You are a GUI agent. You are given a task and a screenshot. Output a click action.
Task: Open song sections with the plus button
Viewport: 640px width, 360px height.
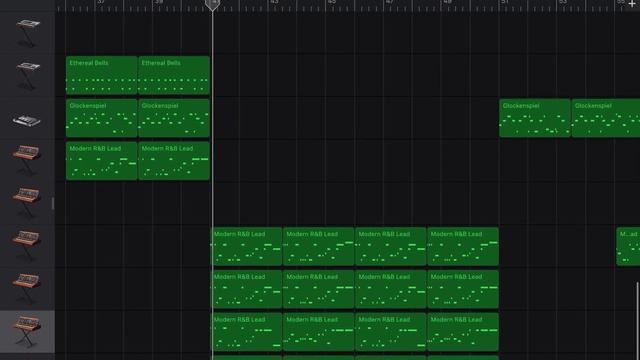click(x=632, y=4)
